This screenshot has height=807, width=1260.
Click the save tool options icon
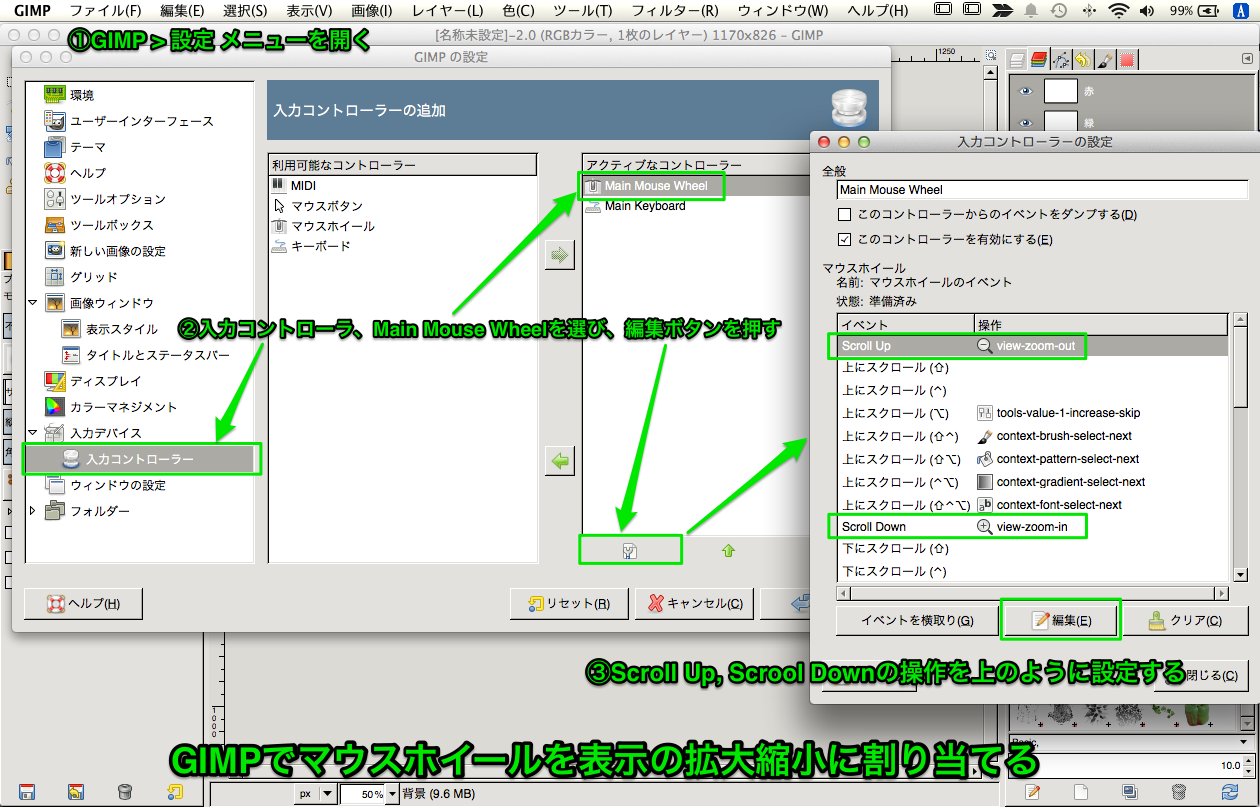pyautogui.click(x=27, y=792)
